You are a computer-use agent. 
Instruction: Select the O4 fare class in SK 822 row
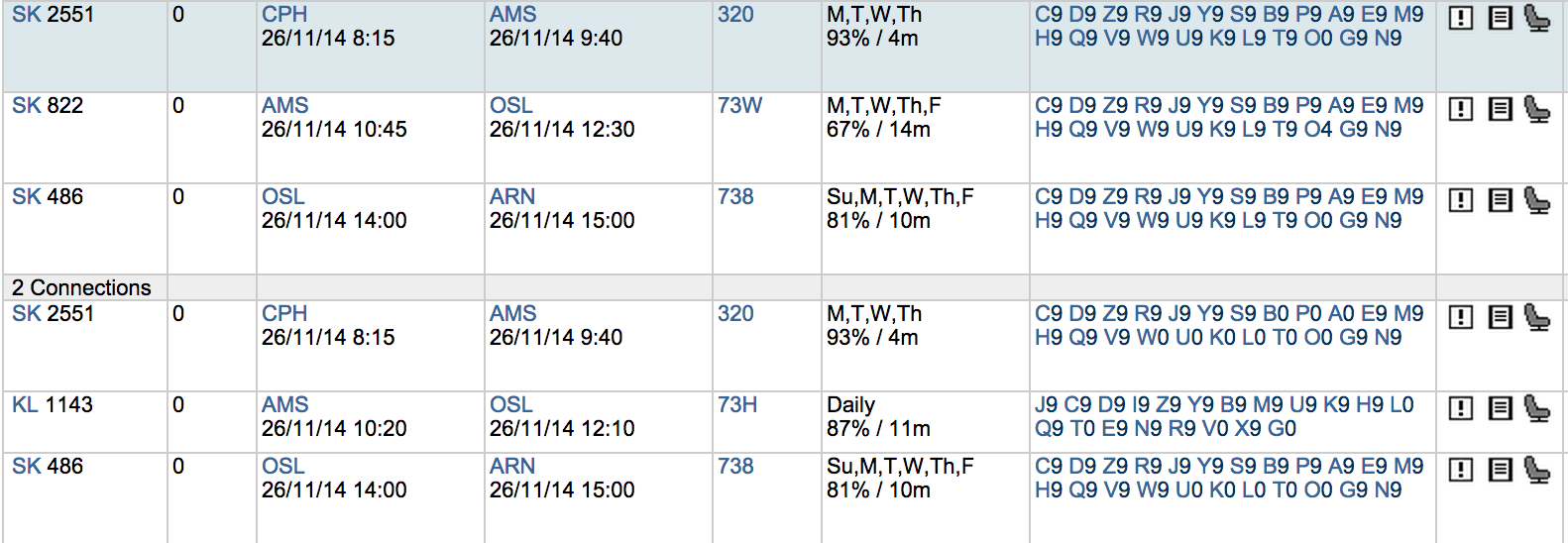pyautogui.click(x=1318, y=130)
